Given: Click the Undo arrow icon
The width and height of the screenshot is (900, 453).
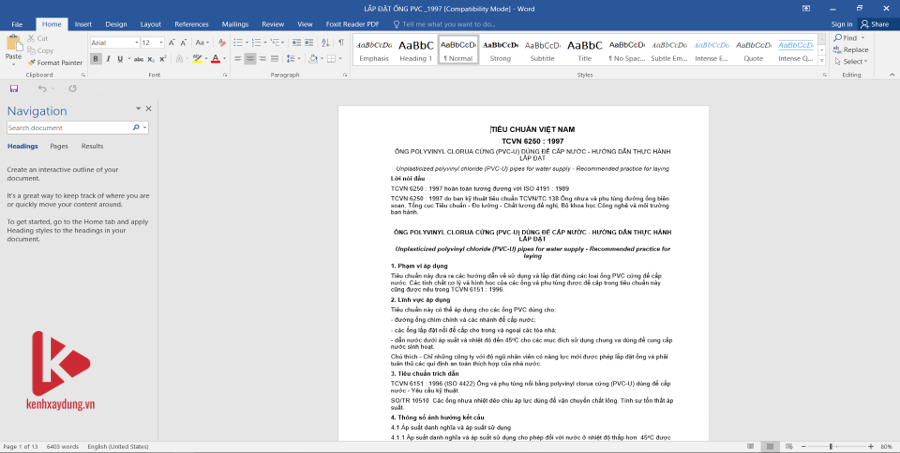Looking at the screenshot, I should pyautogui.click(x=43, y=89).
